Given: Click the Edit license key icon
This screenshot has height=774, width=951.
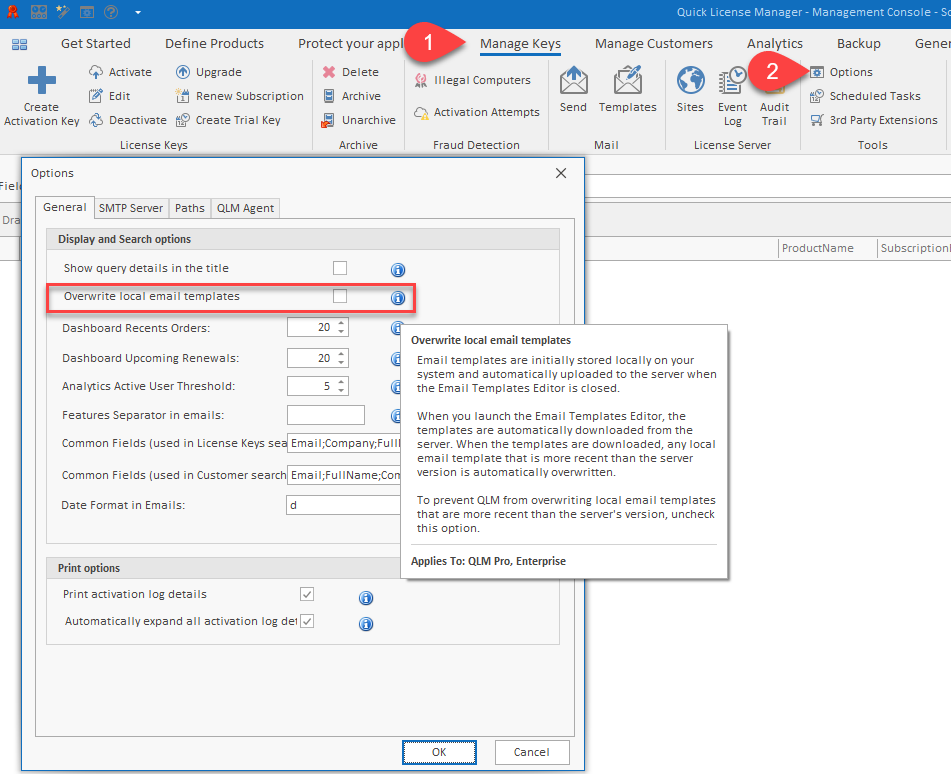Looking at the screenshot, I should (x=96, y=96).
